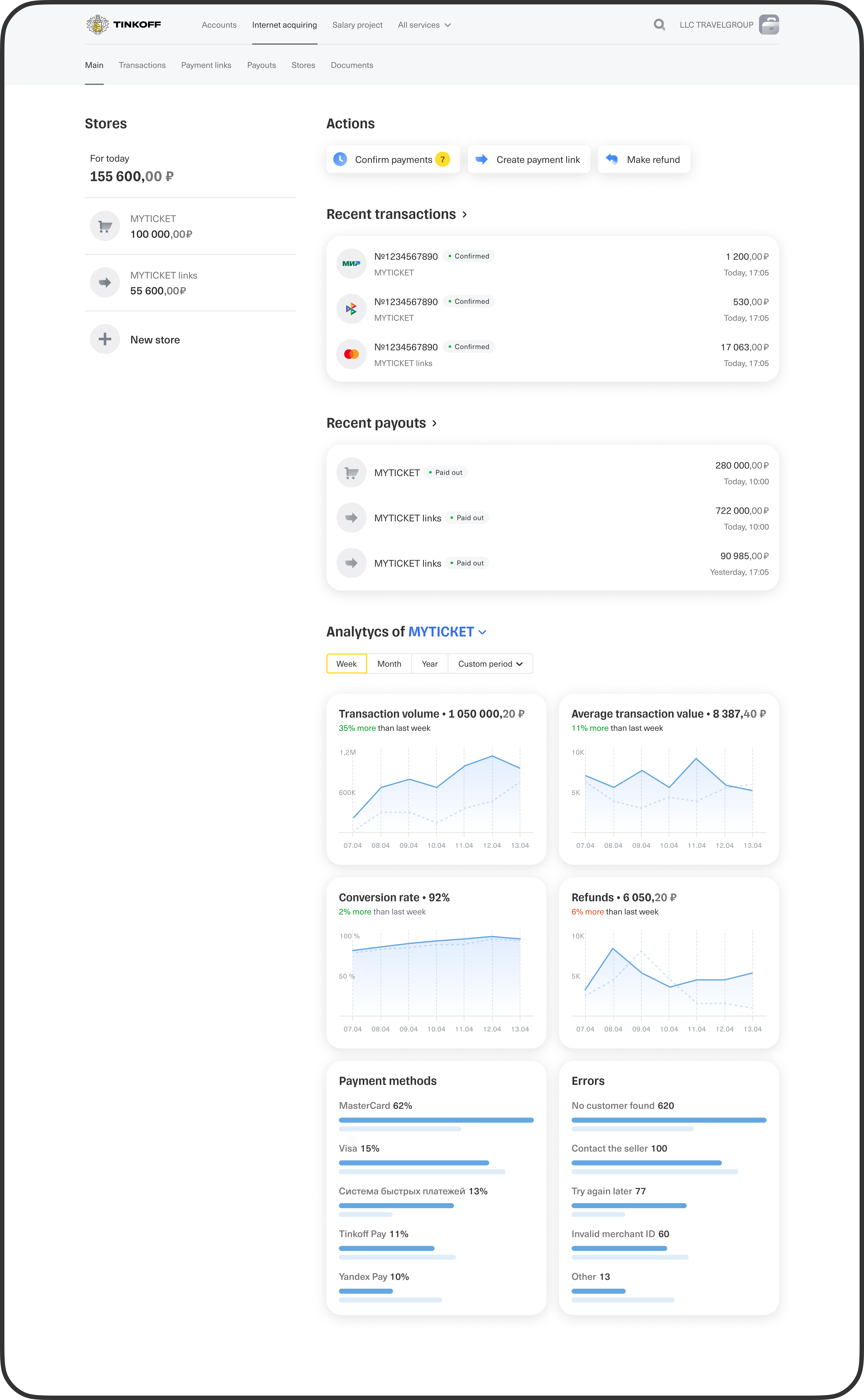
Task: Switch to the Payment links tab
Action: tap(206, 65)
